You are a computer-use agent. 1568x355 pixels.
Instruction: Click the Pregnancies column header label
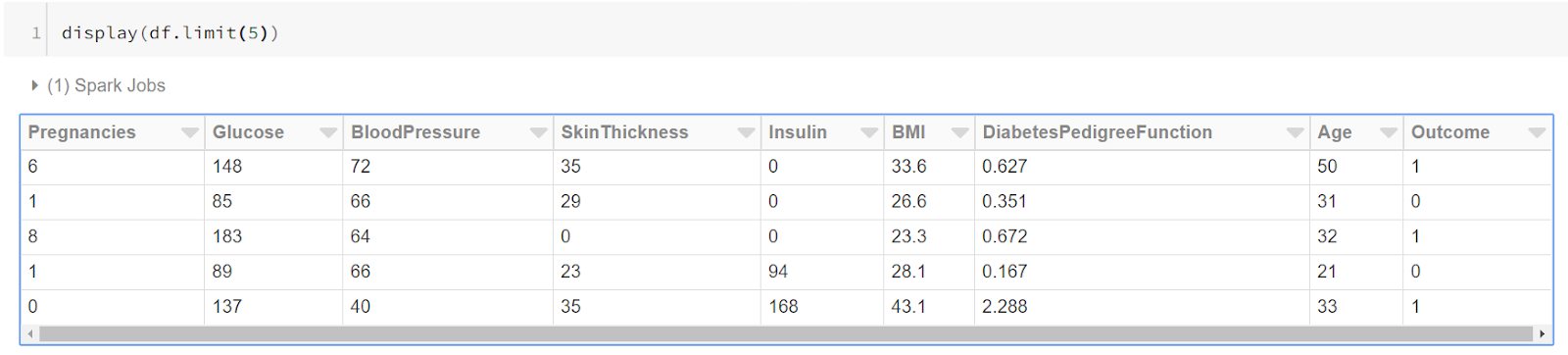click(81, 132)
